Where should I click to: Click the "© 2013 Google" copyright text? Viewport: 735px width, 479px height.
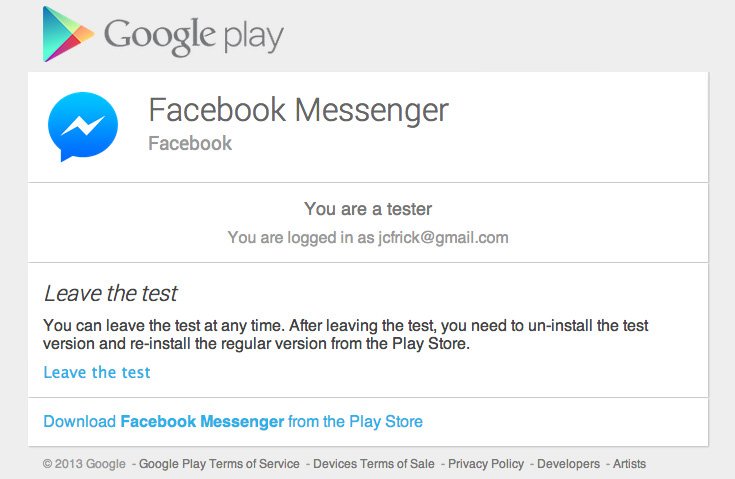84,463
